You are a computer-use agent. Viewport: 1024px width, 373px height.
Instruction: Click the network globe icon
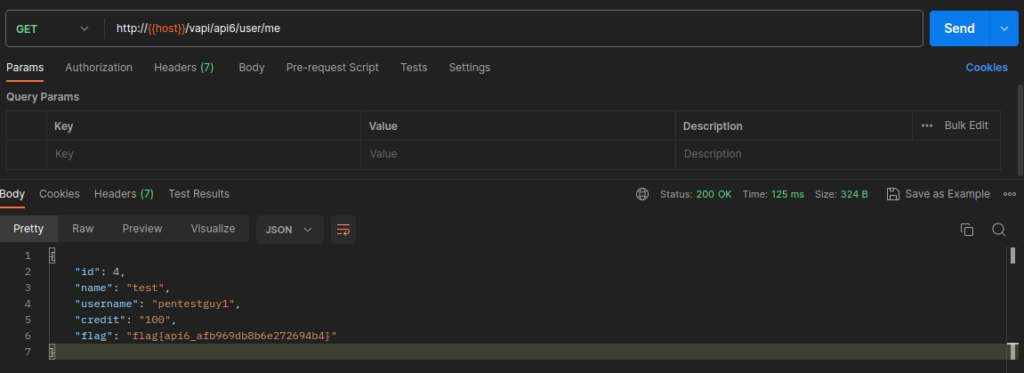[642, 194]
